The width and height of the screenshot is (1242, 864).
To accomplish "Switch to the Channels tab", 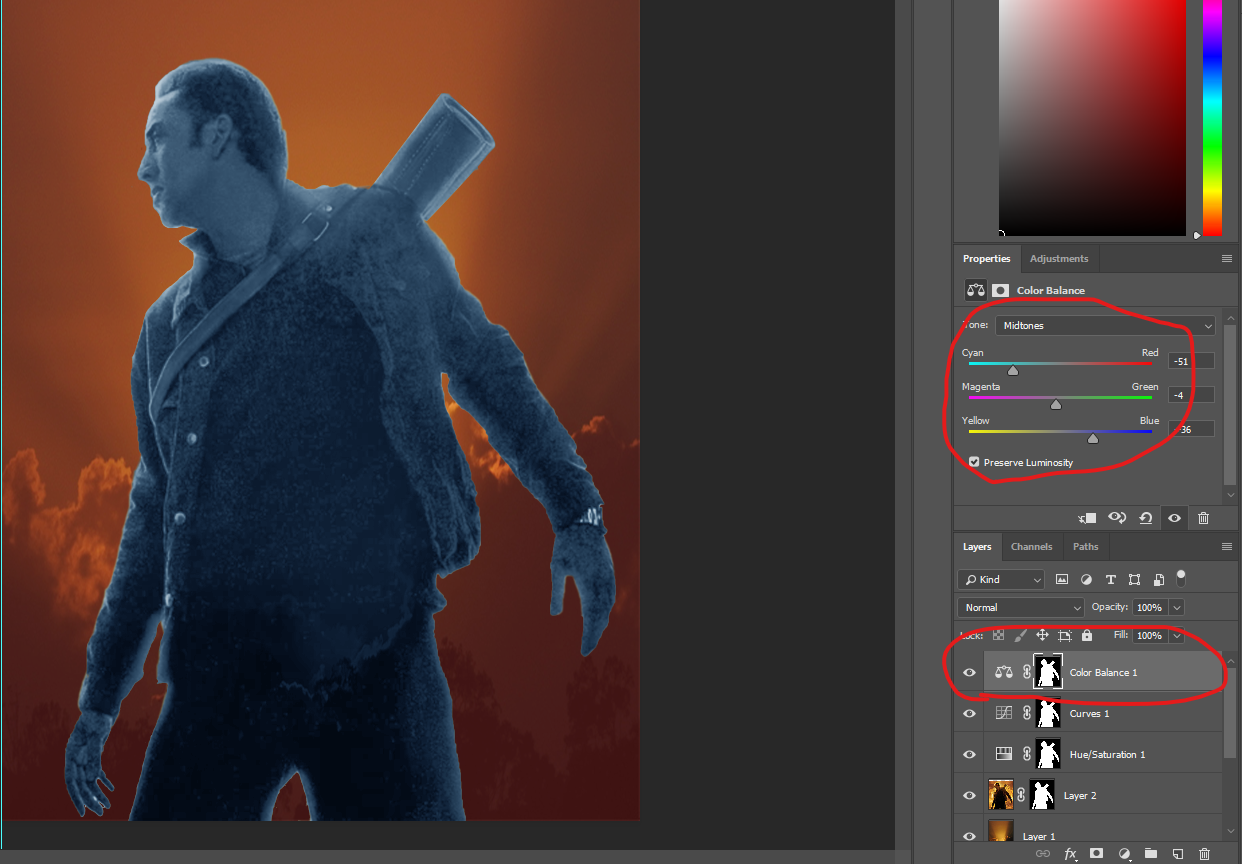I will pyautogui.click(x=1031, y=547).
